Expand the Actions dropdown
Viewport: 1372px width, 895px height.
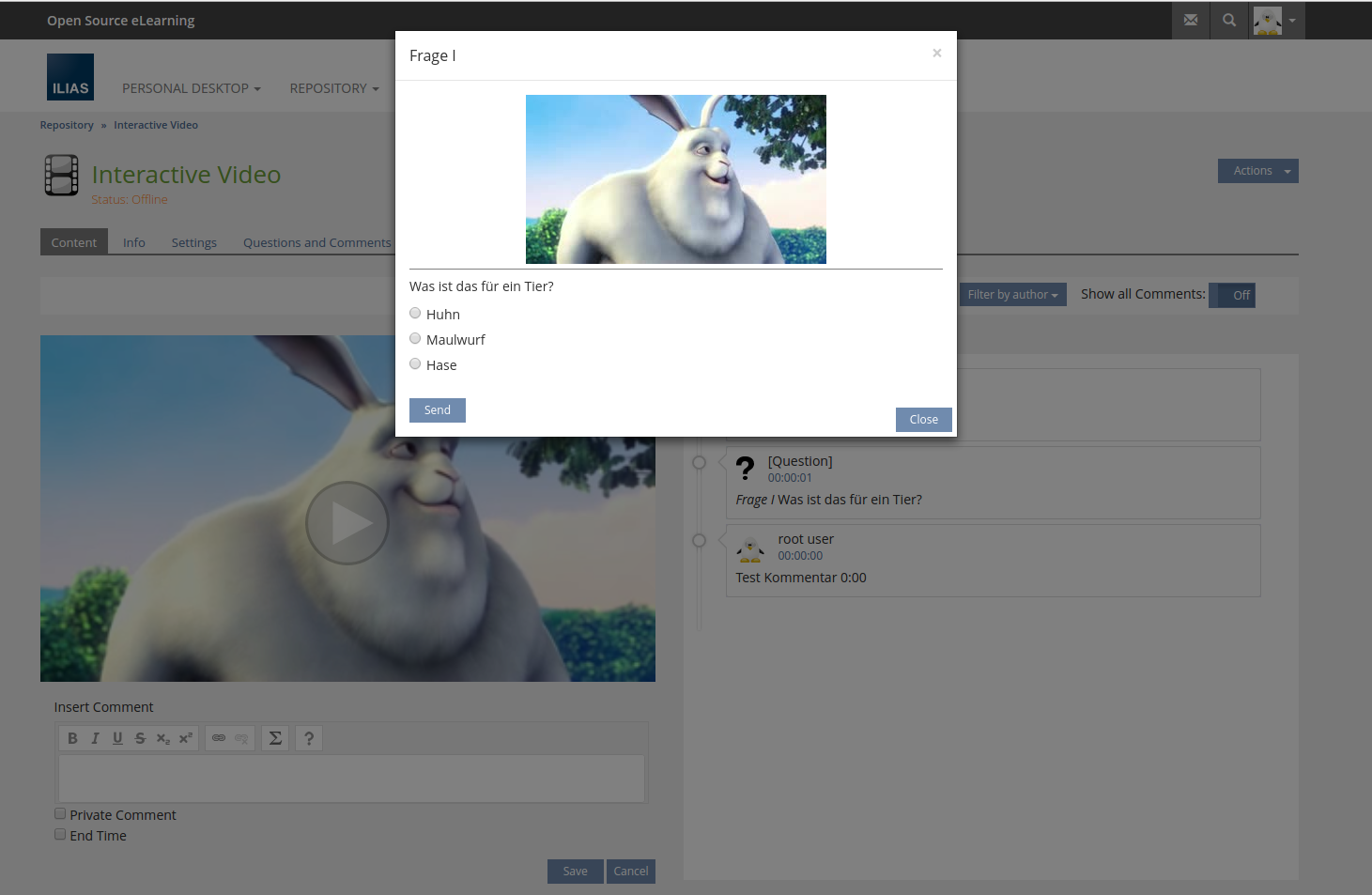1257,171
